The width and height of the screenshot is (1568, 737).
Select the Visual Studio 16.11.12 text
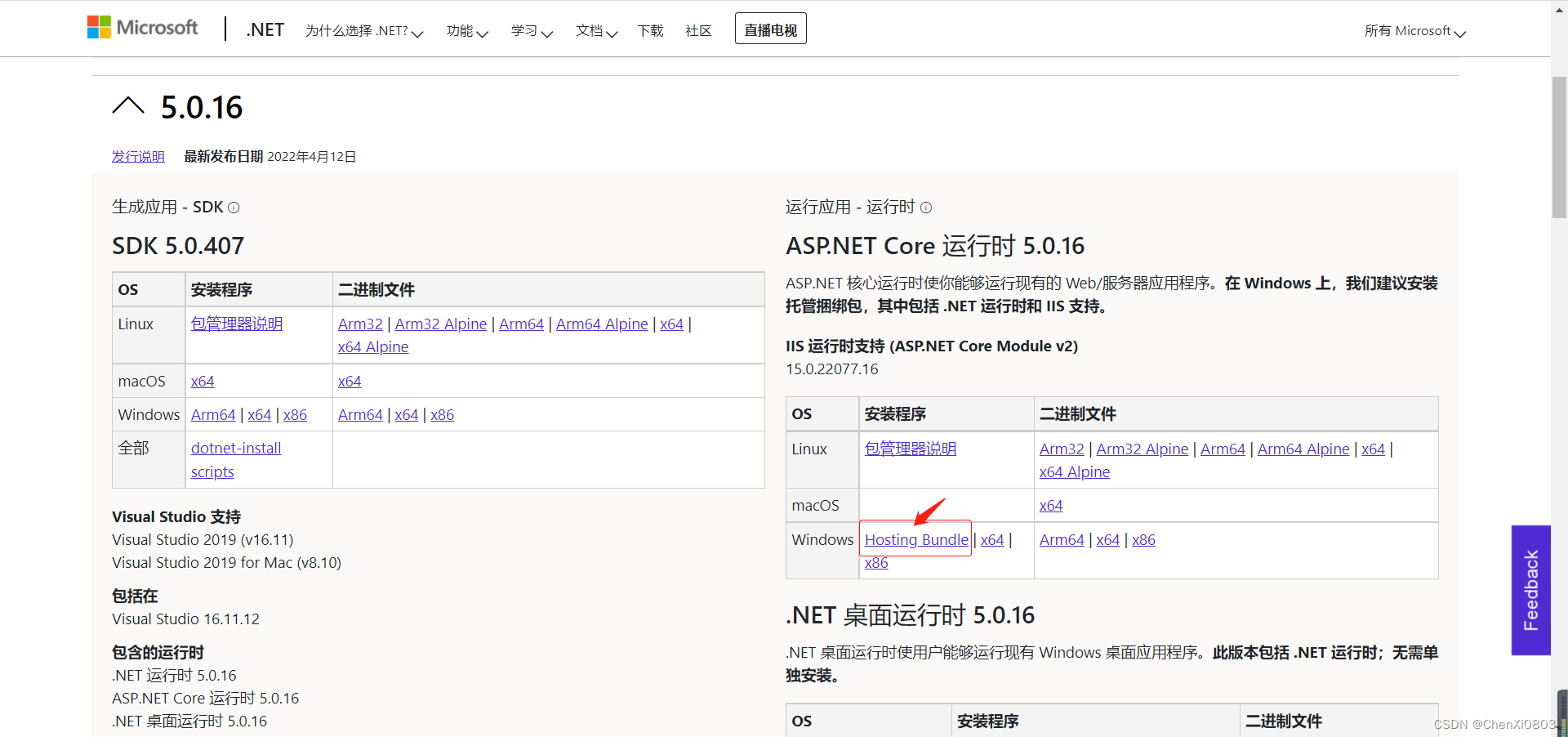click(185, 619)
